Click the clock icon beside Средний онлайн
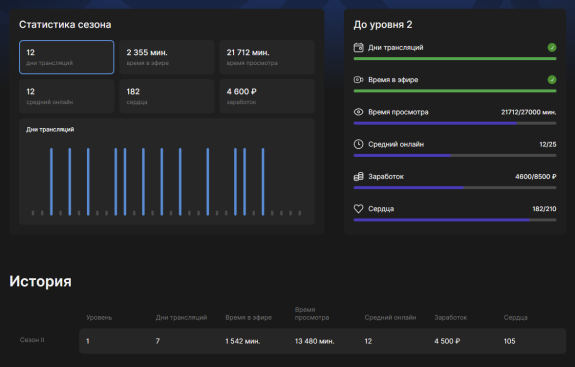The image size is (575, 367). pos(358,144)
